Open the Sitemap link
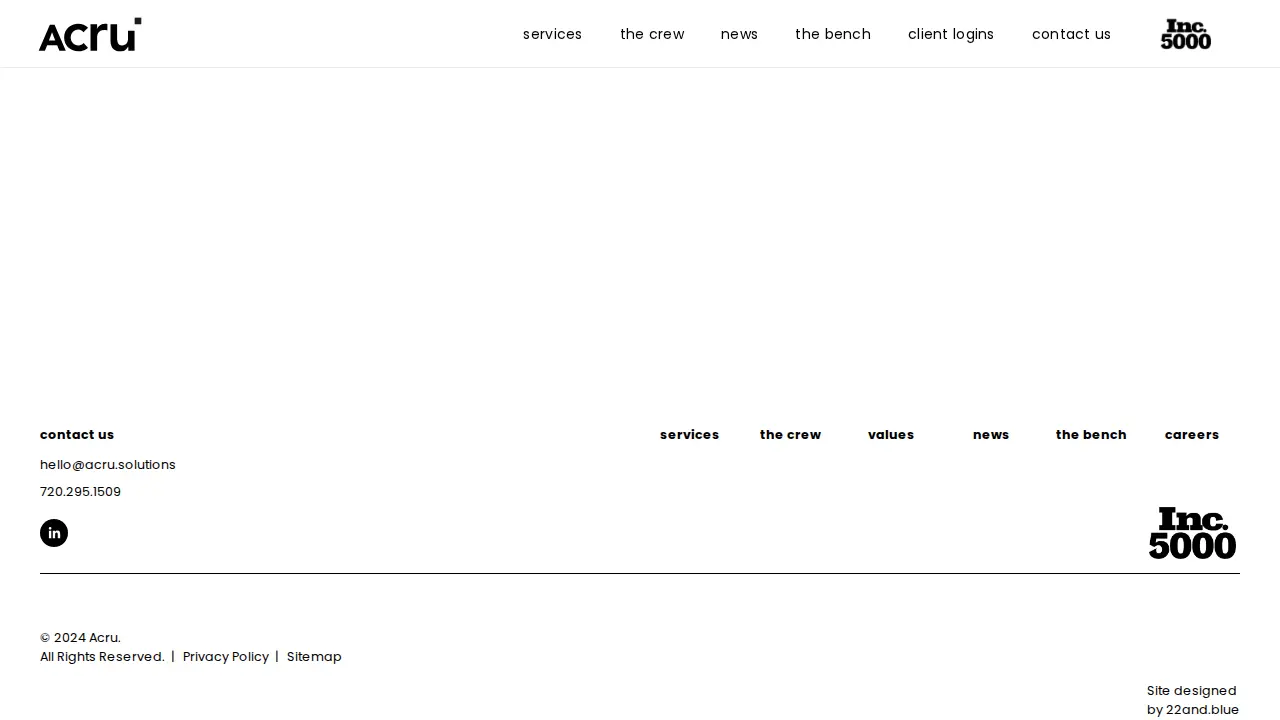 314,657
